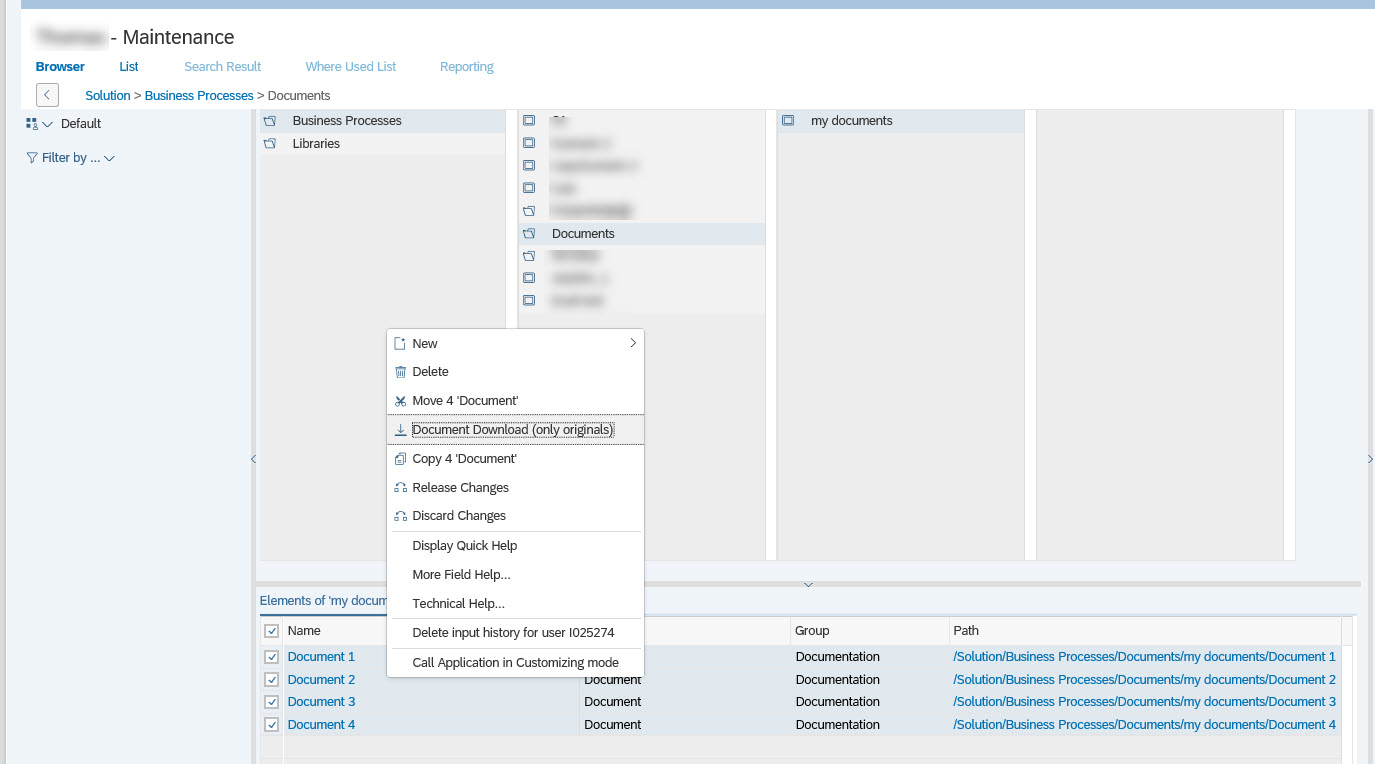Click the Discard Changes icon
Viewport: 1375px width, 764px height.
[400, 516]
